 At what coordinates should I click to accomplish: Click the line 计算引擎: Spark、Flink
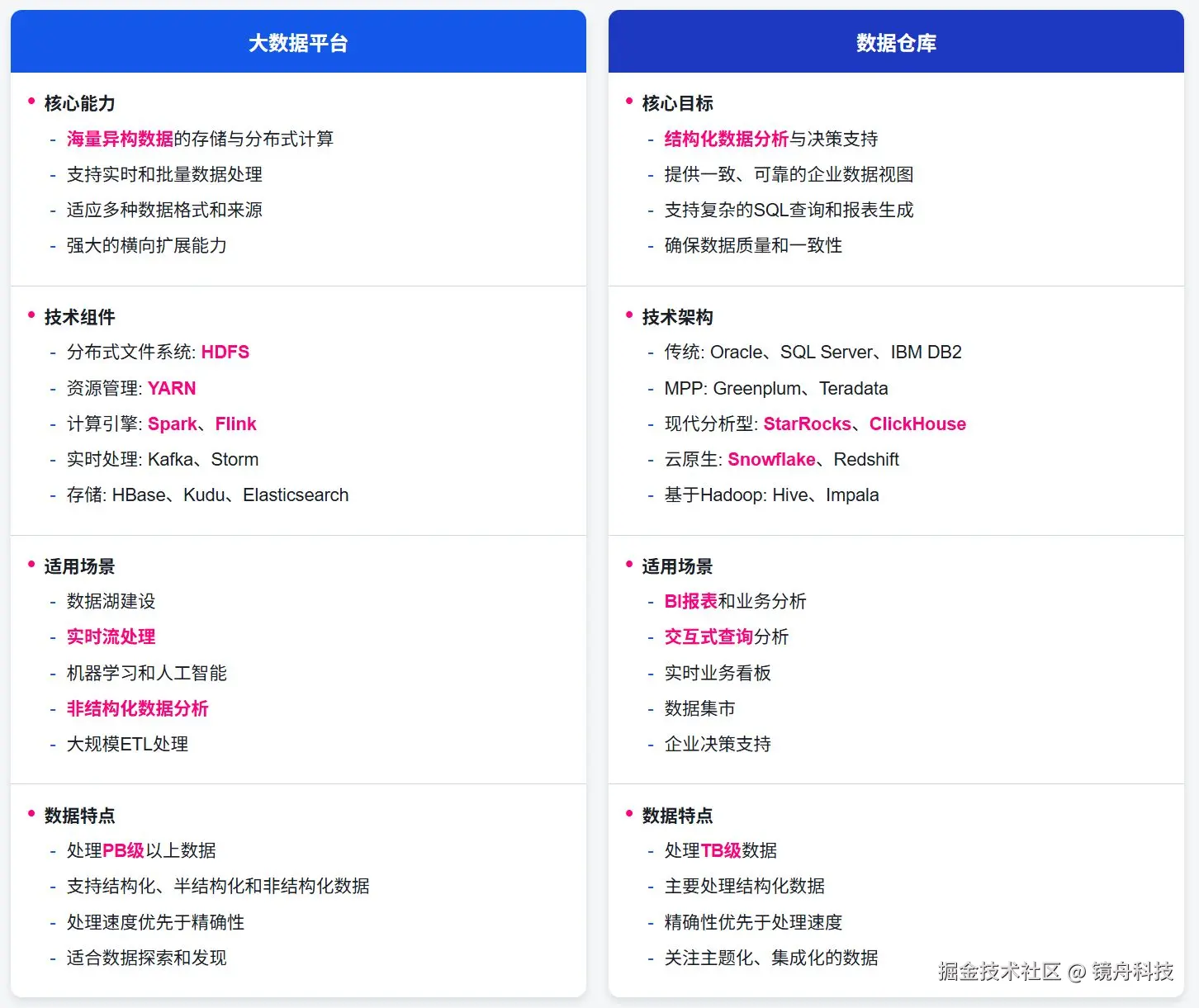tap(162, 424)
